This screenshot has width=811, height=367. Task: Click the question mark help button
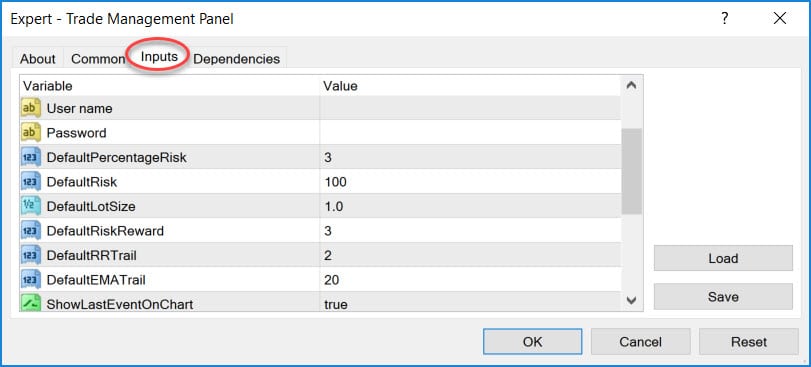[x=725, y=19]
